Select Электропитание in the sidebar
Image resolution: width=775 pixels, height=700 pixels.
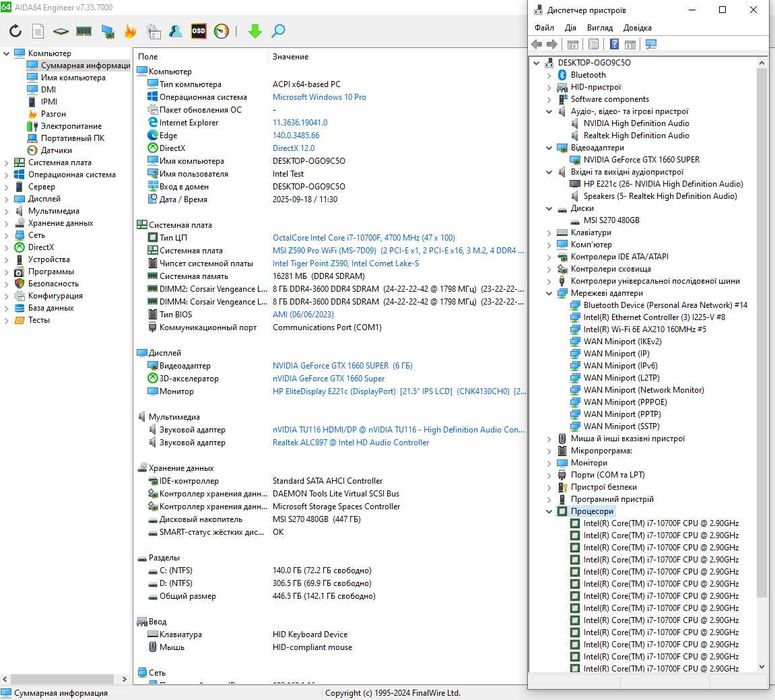click(71, 127)
